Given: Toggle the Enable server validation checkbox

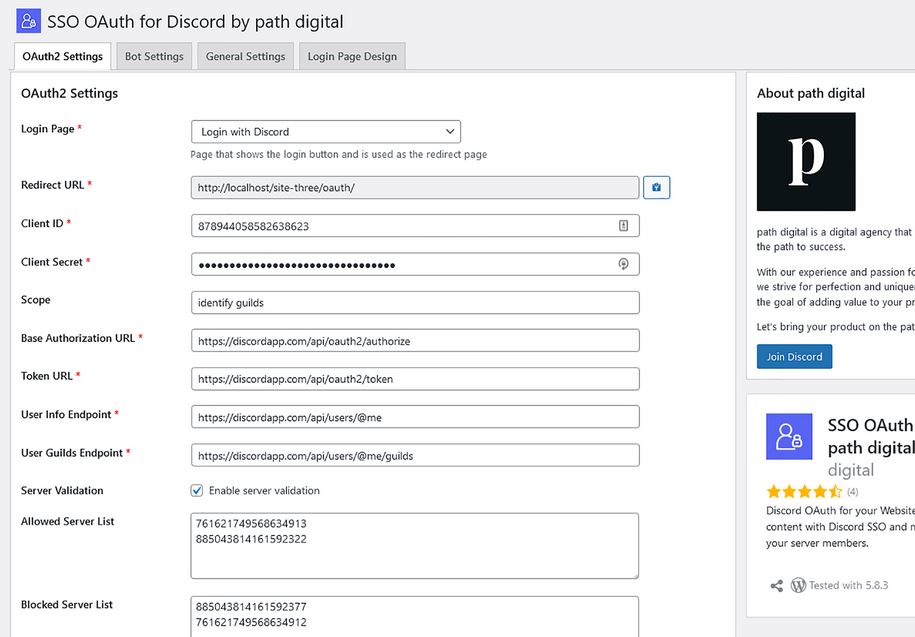Looking at the screenshot, I should [197, 491].
